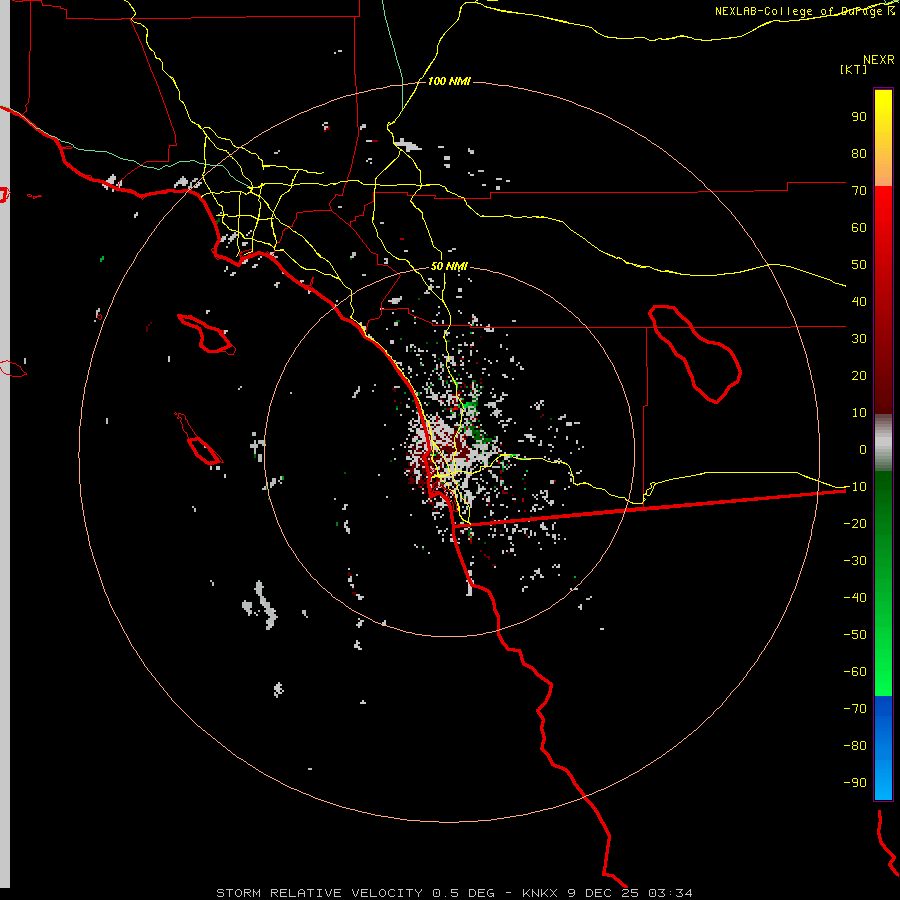Select the "60" value on velocity scale
This screenshot has height=900, width=900.
point(859,227)
